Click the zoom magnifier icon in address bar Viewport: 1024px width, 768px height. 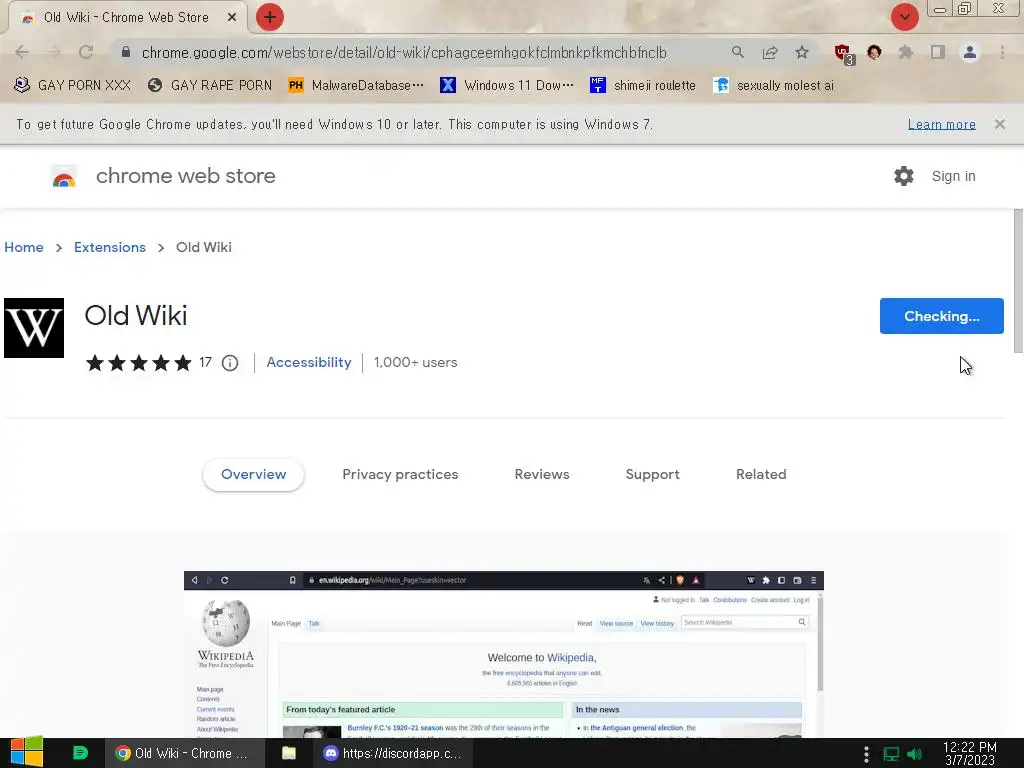[x=738, y=52]
